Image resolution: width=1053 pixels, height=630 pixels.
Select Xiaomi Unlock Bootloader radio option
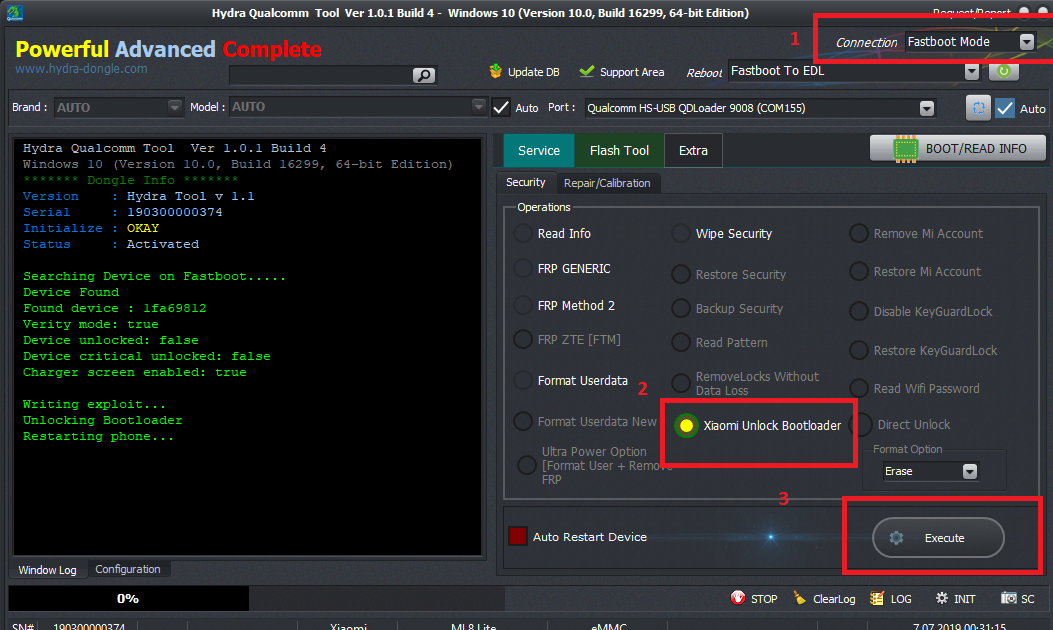point(686,425)
